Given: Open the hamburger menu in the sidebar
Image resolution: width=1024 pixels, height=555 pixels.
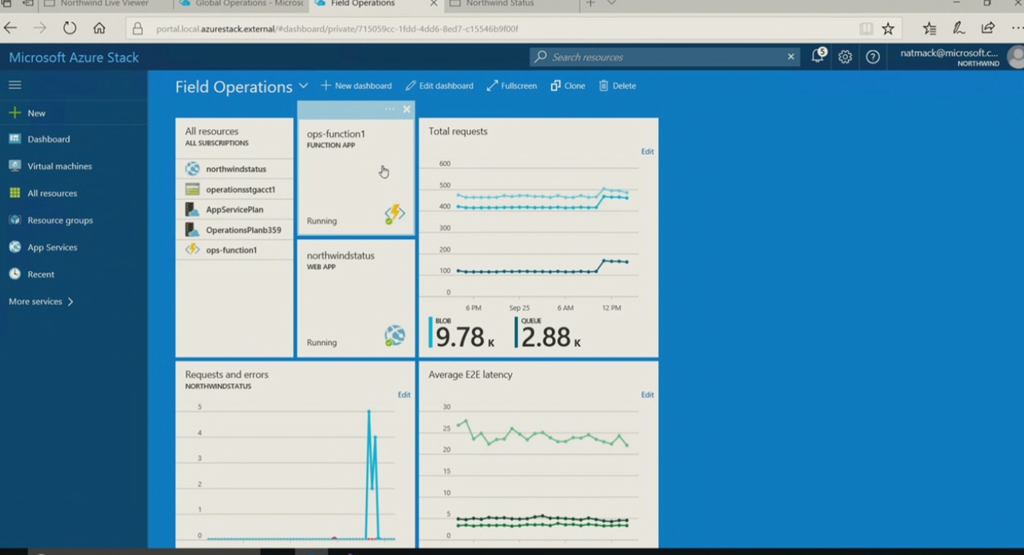Looking at the screenshot, I should (x=14, y=85).
